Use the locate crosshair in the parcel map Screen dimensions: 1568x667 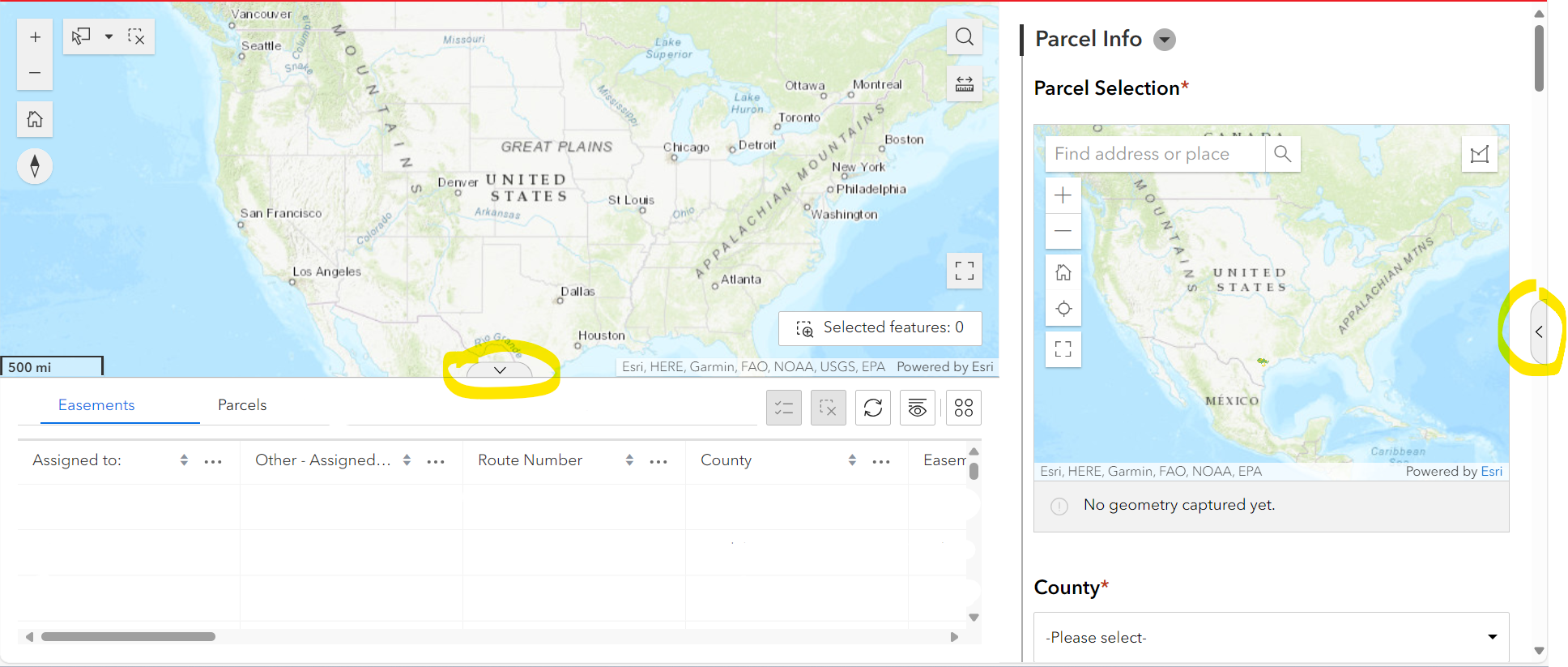1063,308
